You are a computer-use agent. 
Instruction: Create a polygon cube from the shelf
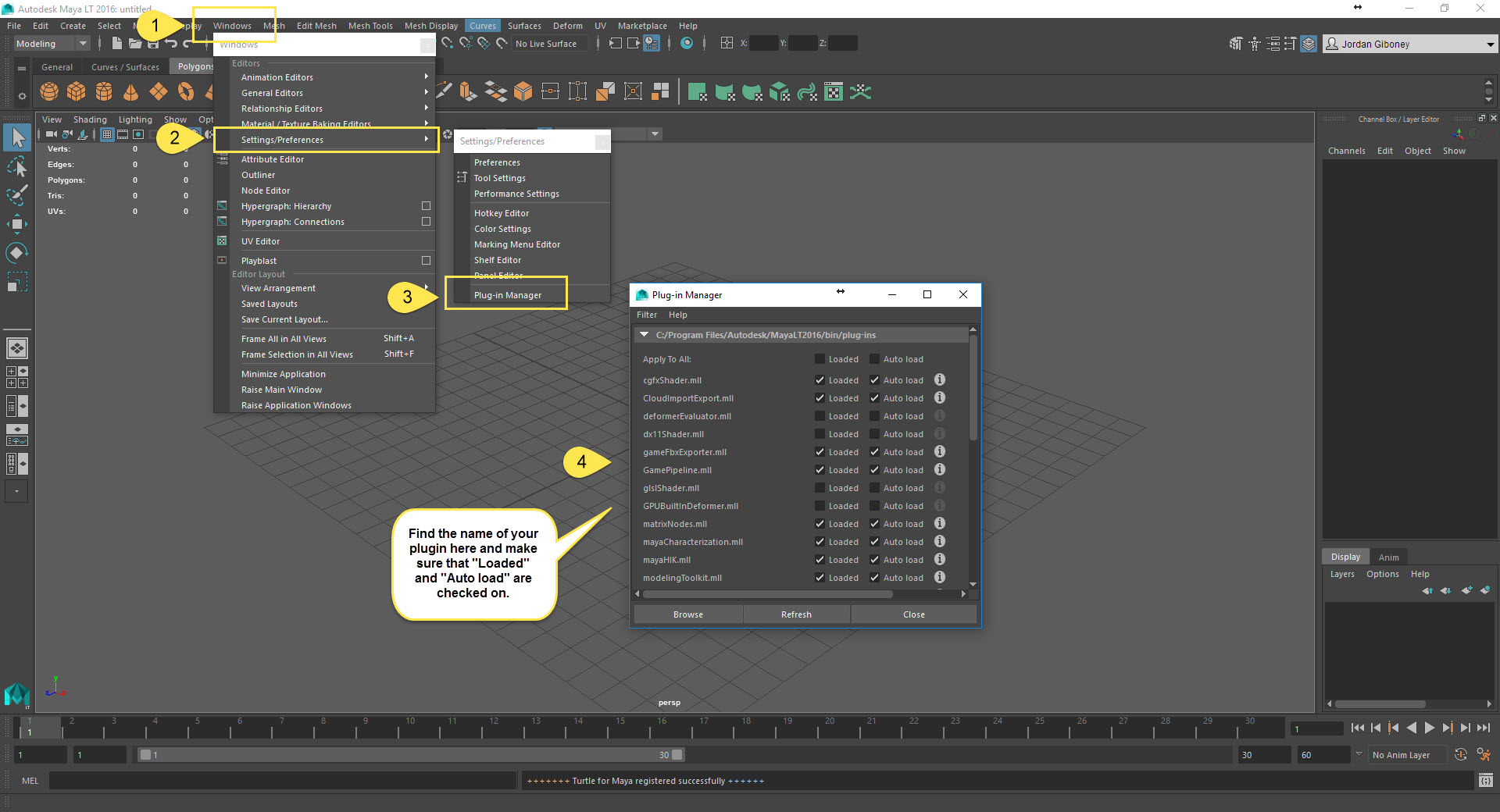click(76, 91)
